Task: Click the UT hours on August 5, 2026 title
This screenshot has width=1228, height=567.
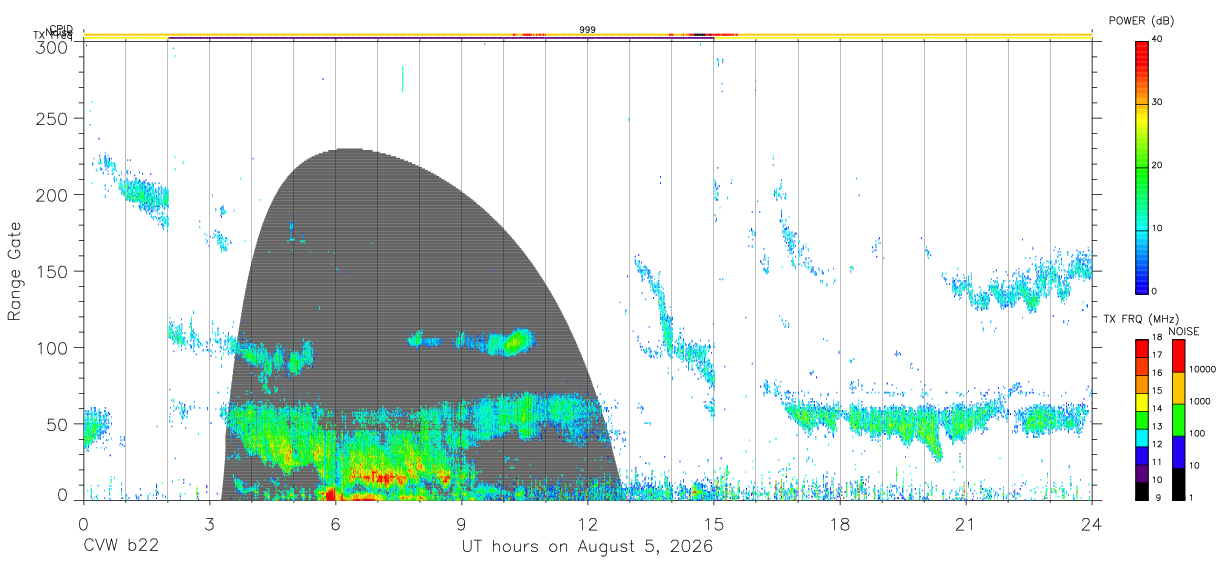Action: point(587,548)
